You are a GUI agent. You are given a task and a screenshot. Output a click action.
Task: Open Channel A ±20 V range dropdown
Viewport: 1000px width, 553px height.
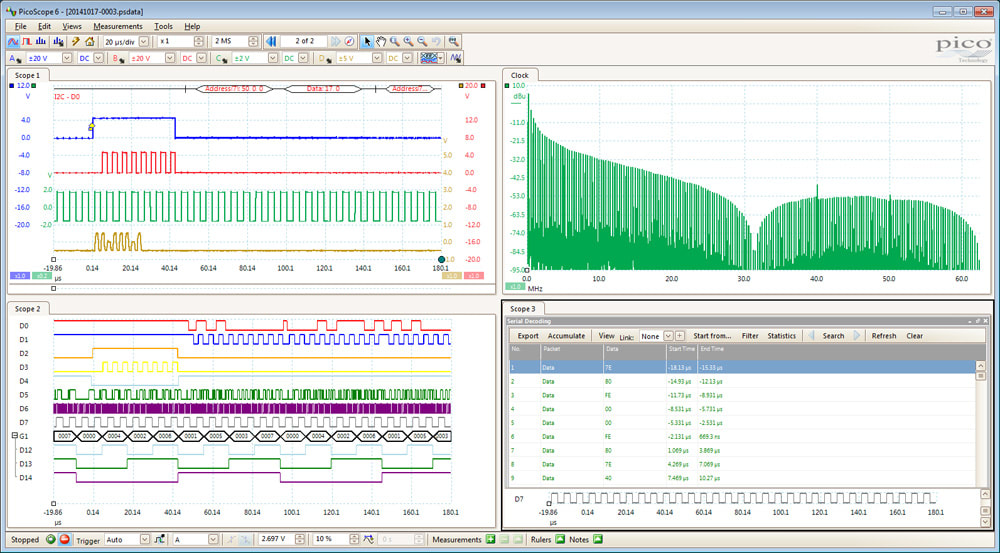[68, 58]
